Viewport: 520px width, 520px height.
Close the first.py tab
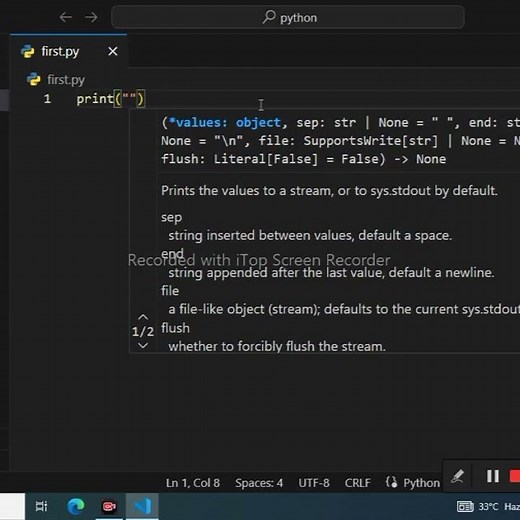click(113, 51)
